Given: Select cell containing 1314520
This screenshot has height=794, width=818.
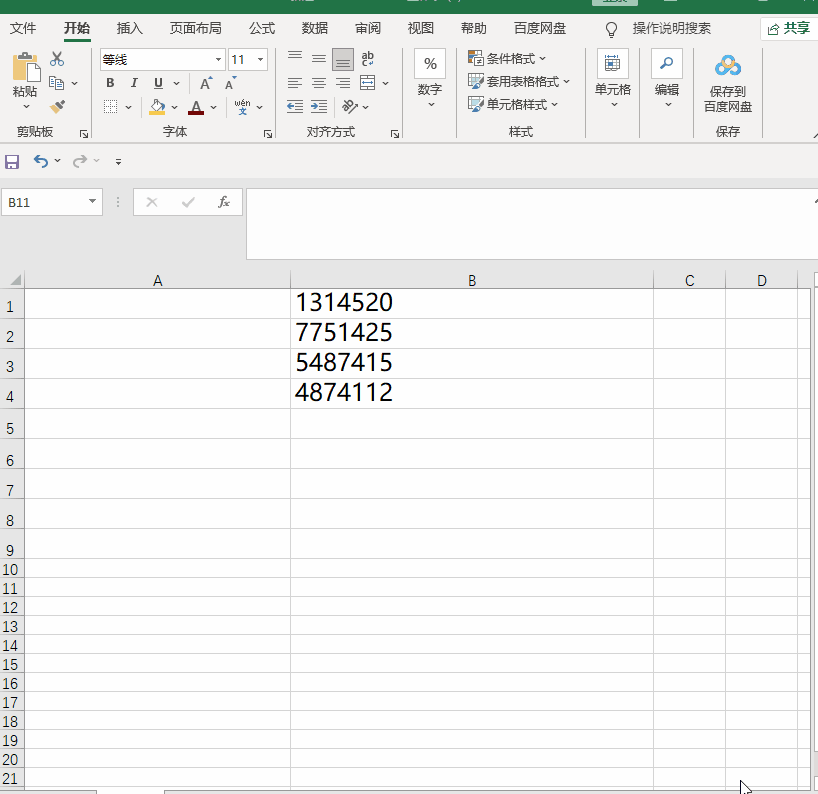Looking at the screenshot, I should [x=472, y=304].
